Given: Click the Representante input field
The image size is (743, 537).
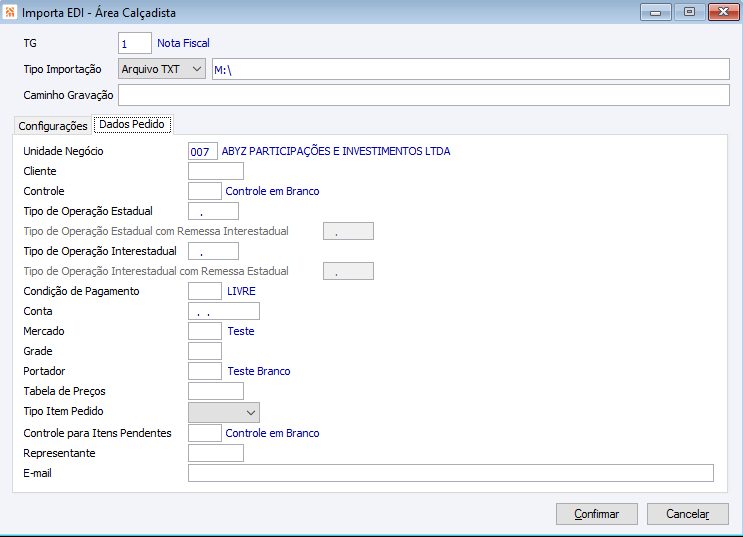Looking at the screenshot, I should click(x=215, y=453).
